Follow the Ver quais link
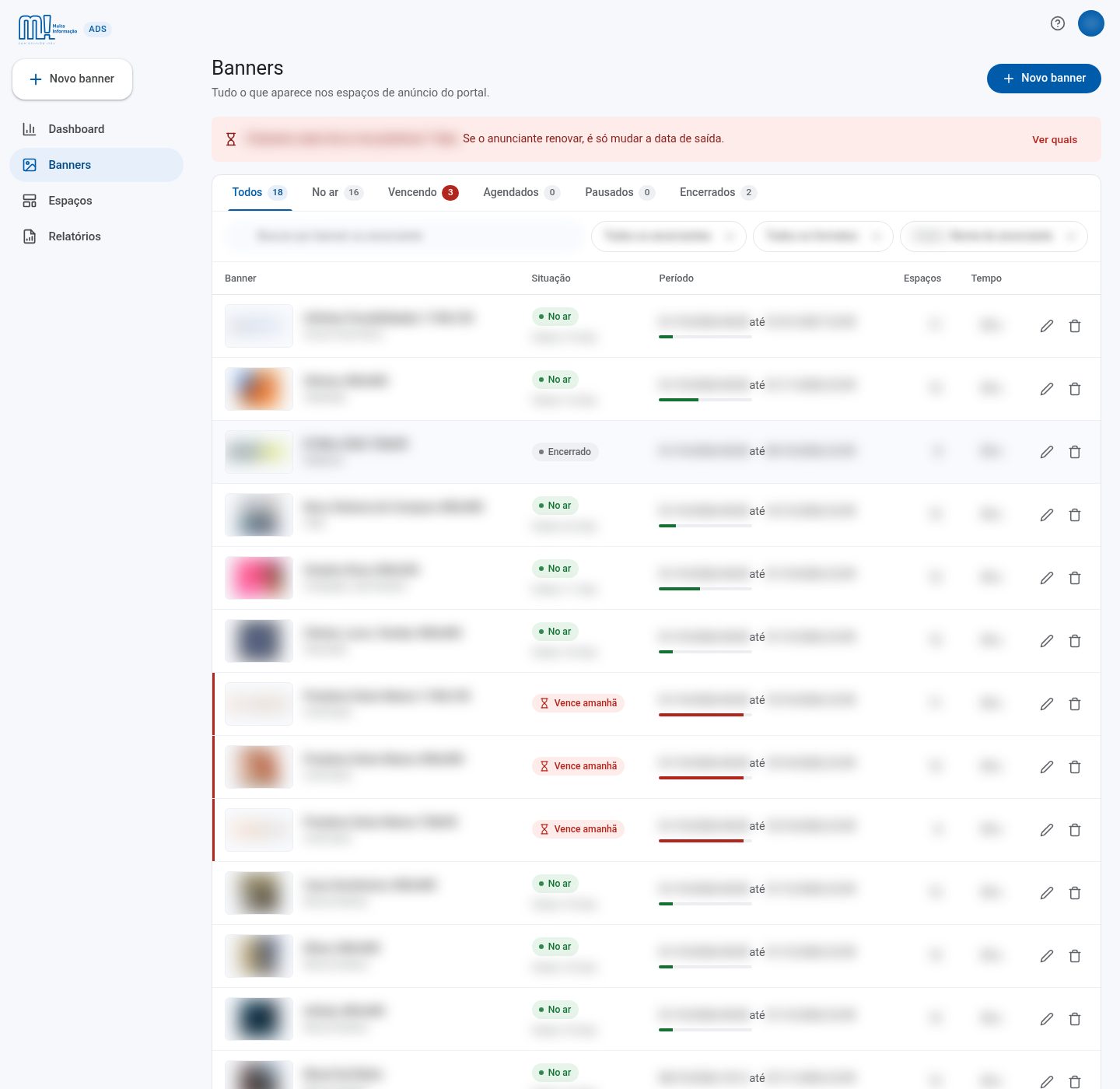This screenshot has height=1089, width=1120. click(x=1055, y=140)
